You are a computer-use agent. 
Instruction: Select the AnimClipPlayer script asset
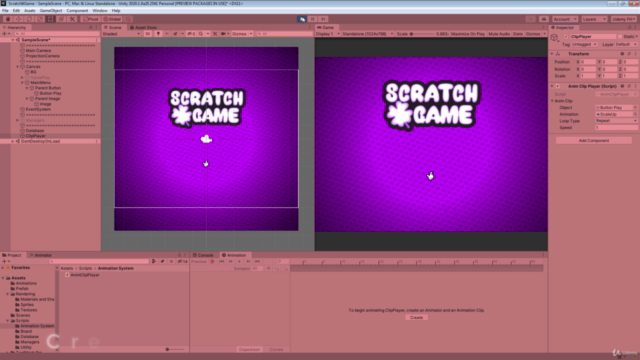(82, 275)
